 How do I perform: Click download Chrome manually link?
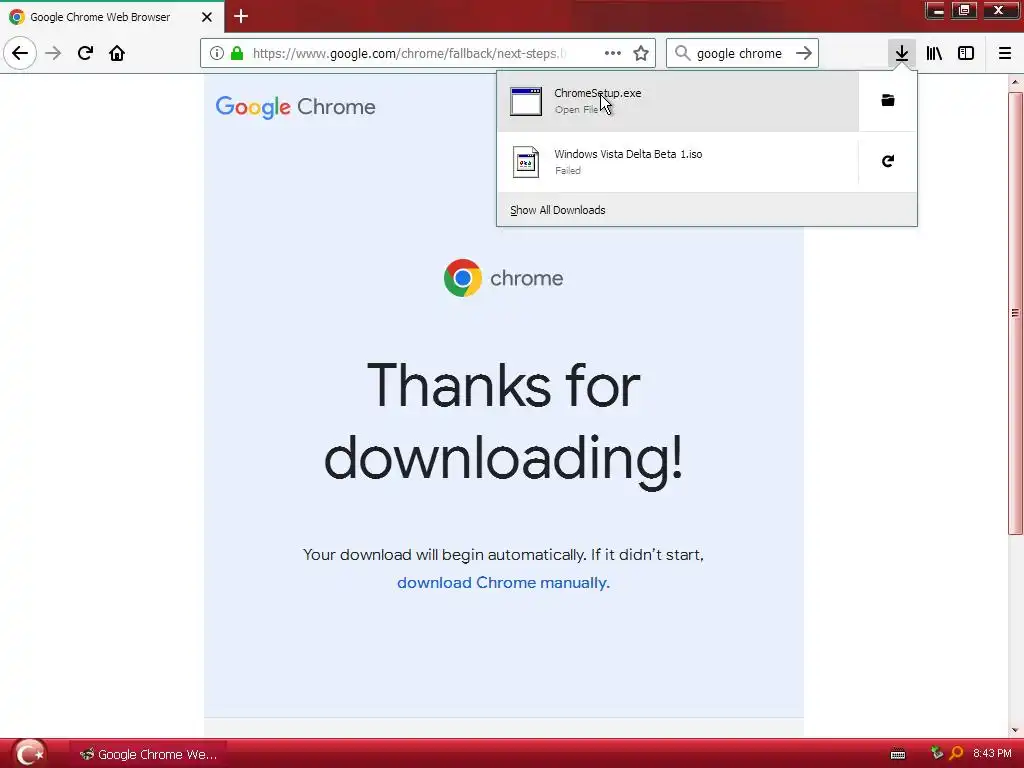(x=504, y=583)
